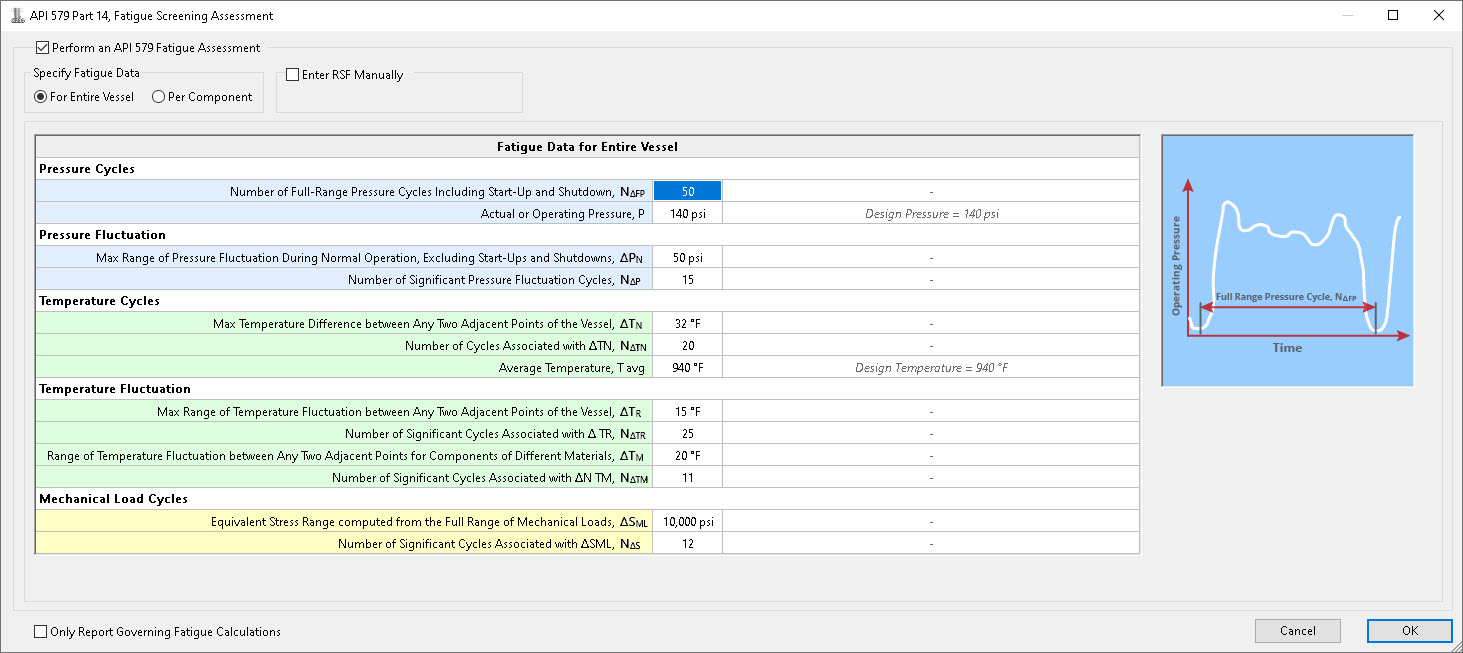Click the Design Temperature = 940 °F note
Image resolution: width=1463 pixels, height=653 pixels.
931,367
